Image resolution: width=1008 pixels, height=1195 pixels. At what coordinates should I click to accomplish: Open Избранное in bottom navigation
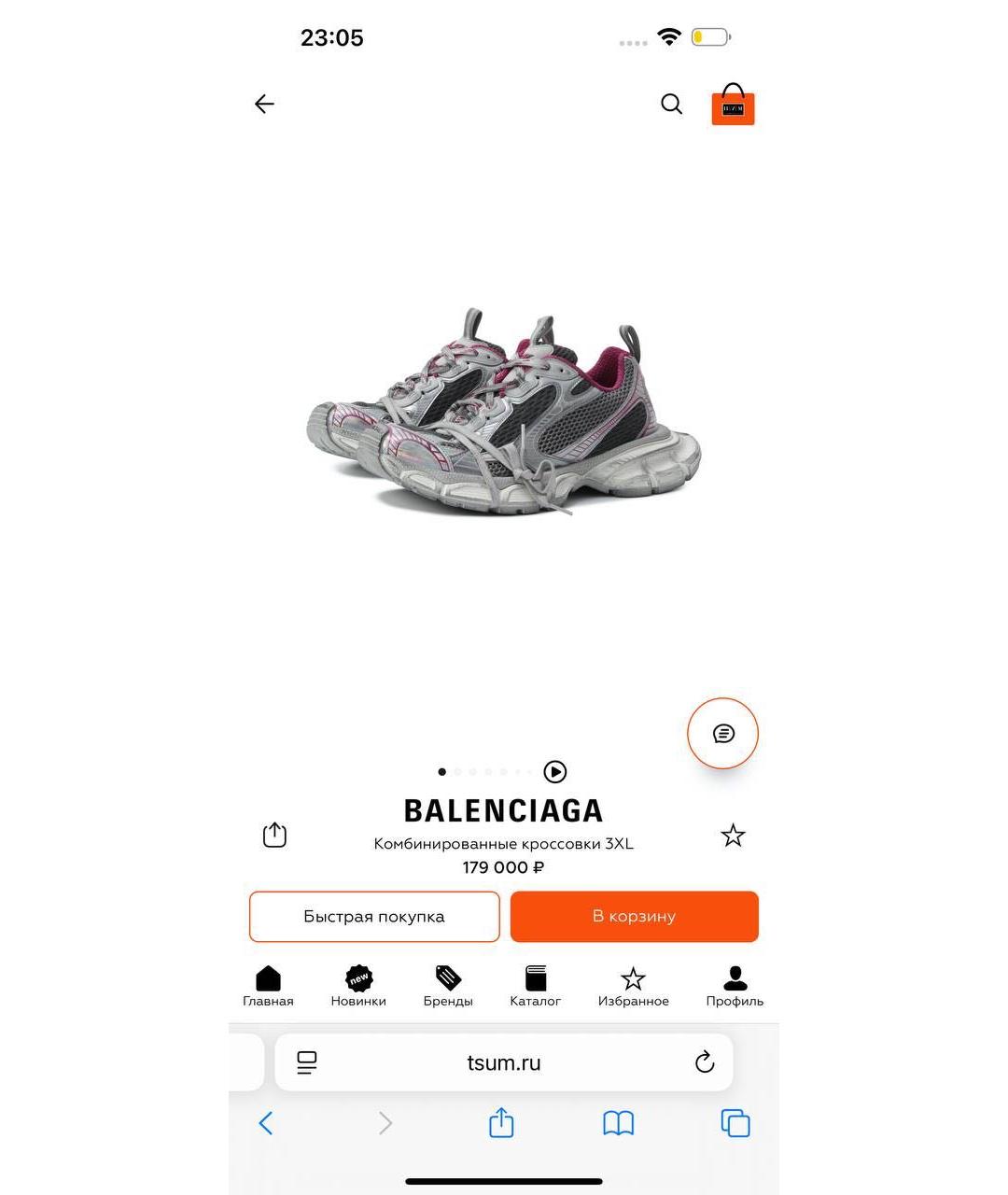[x=634, y=987]
